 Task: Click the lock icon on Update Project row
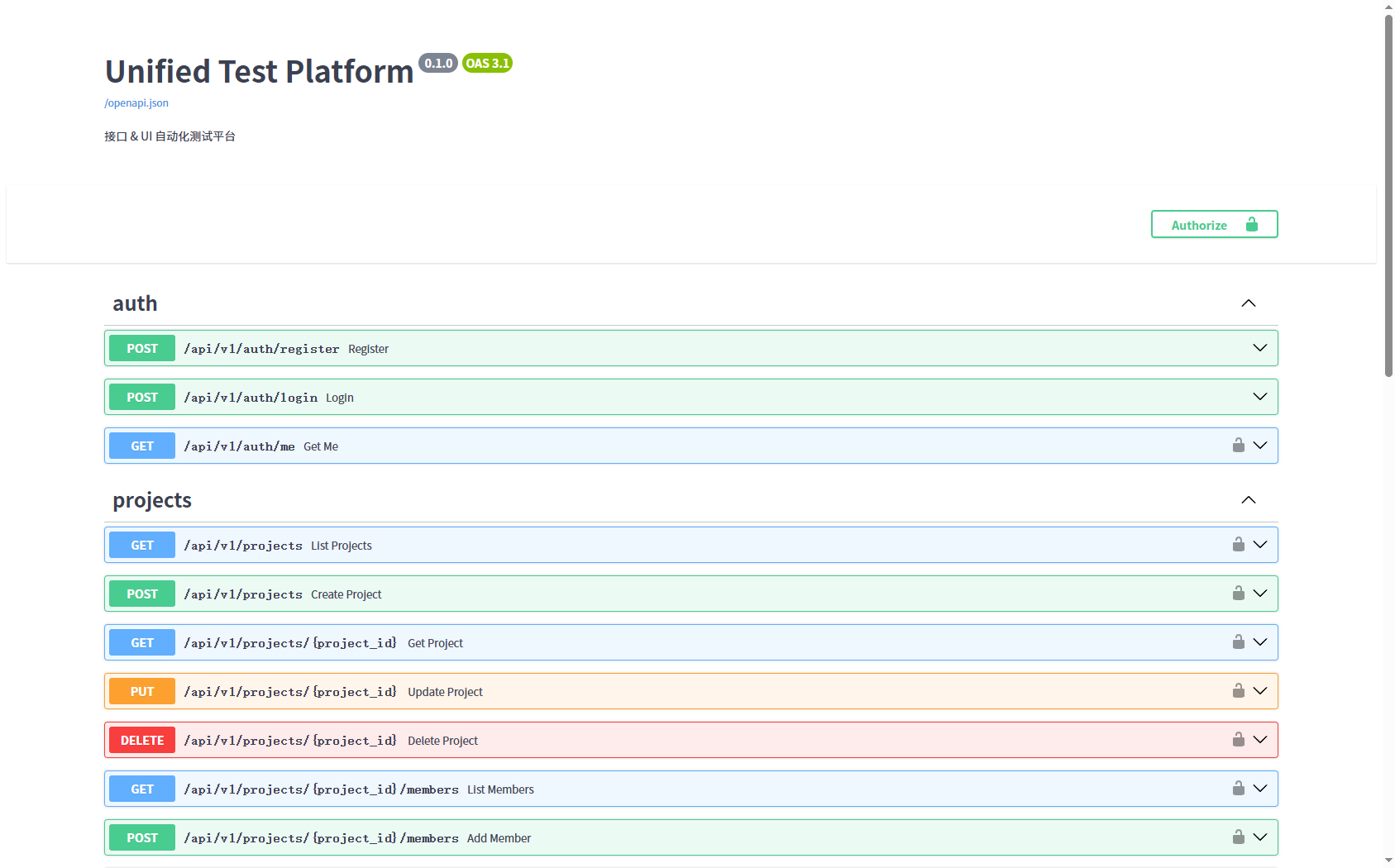tap(1238, 691)
